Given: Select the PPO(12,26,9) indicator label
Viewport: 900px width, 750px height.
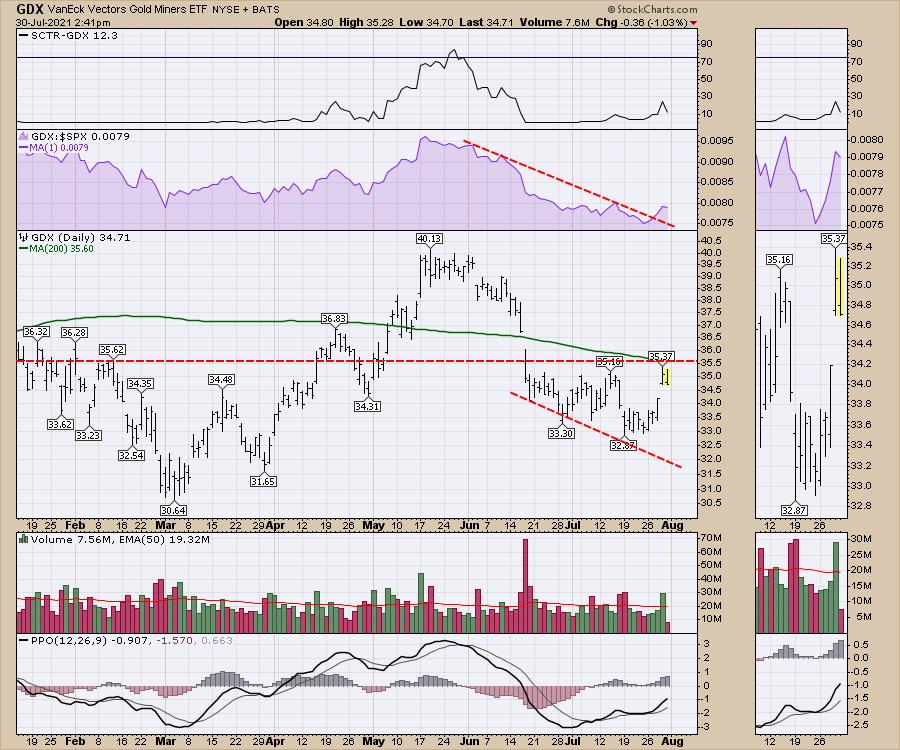Looking at the screenshot, I should (62, 640).
